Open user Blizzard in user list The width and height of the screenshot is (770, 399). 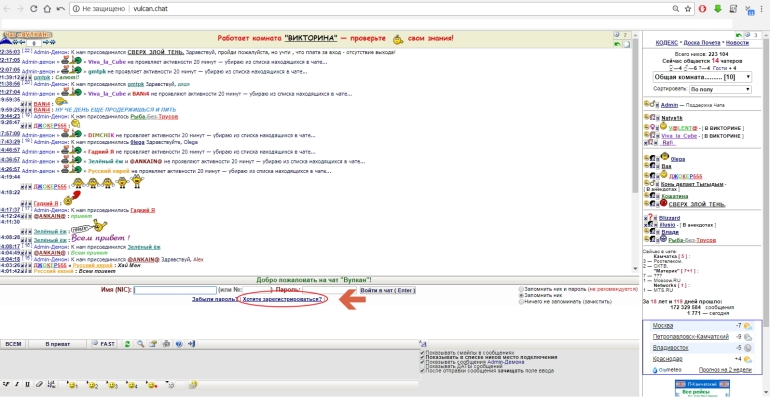tap(669, 218)
